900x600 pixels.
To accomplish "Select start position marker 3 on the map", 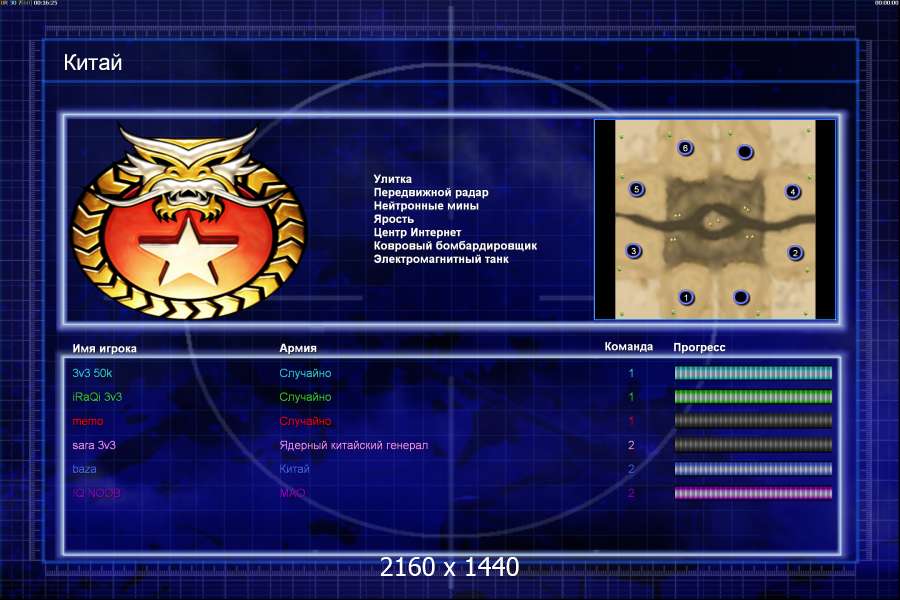I will [x=634, y=251].
